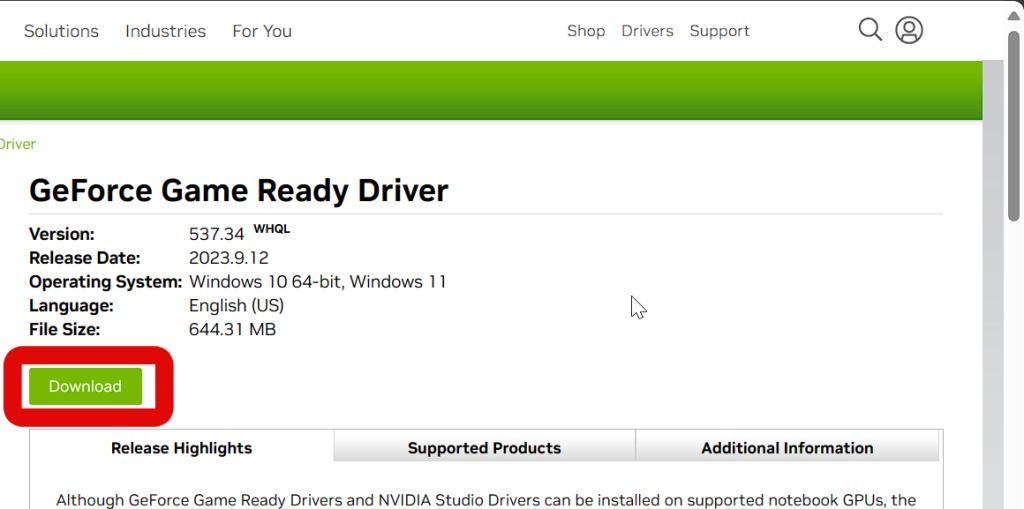This screenshot has height=509, width=1024.
Task: Click the Version: label
Action: pyautogui.click(x=62, y=234)
